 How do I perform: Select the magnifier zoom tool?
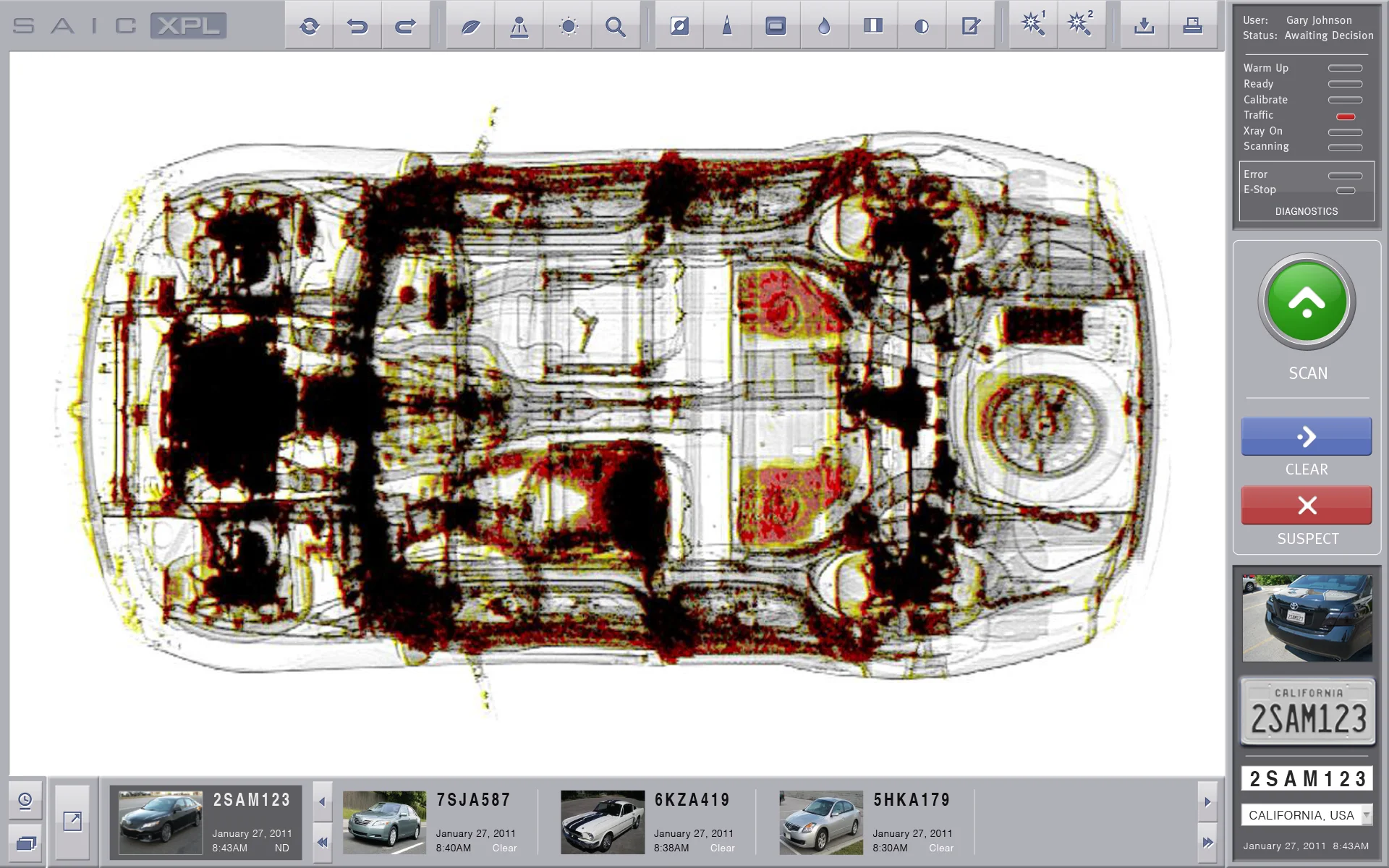click(616, 27)
